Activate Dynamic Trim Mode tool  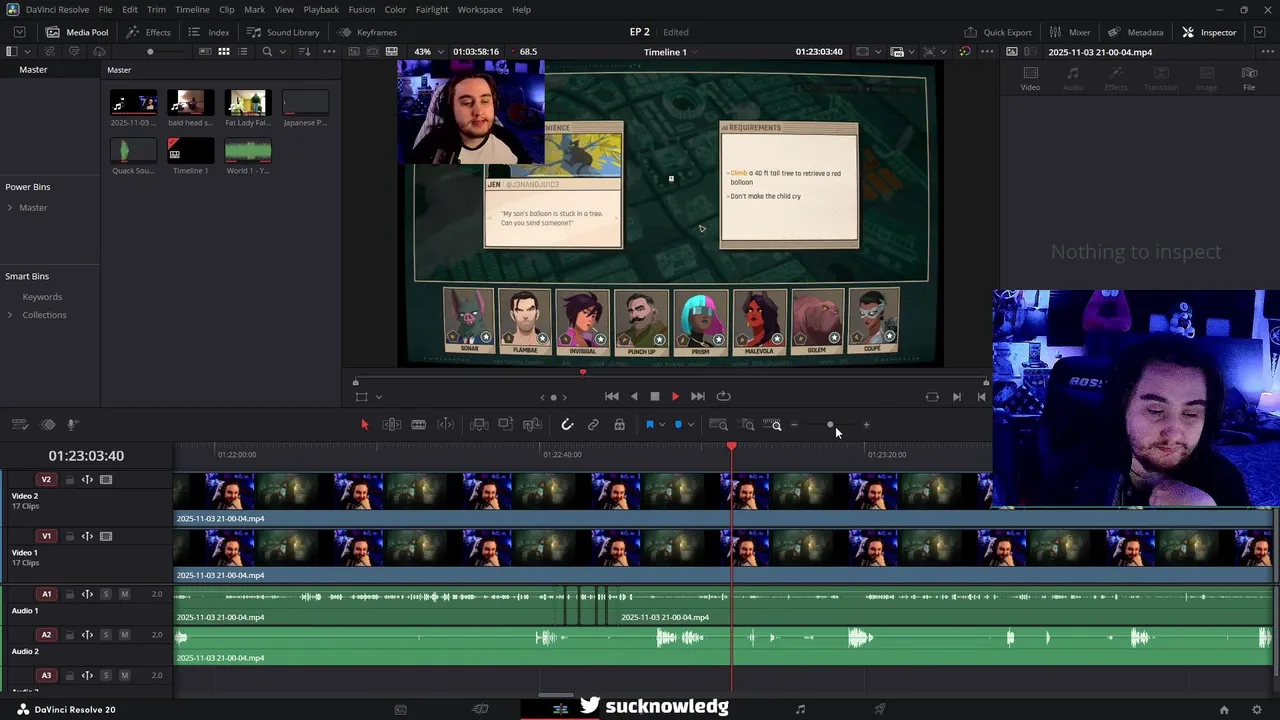point(419,425)
